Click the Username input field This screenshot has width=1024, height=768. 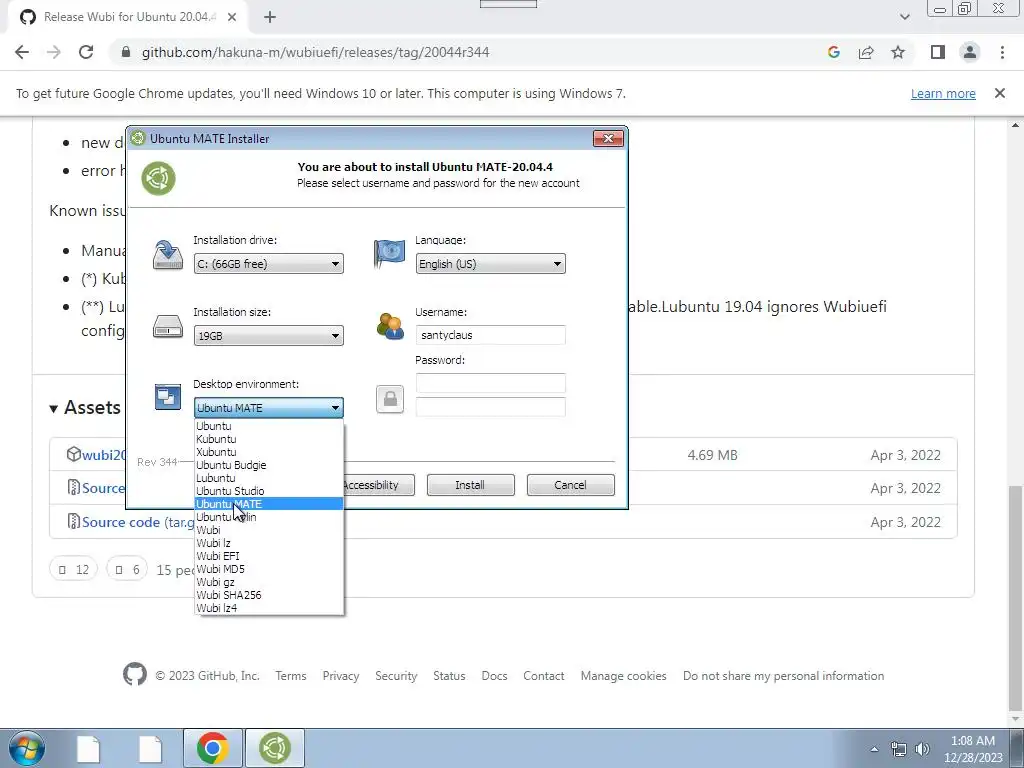click(490, 335)
